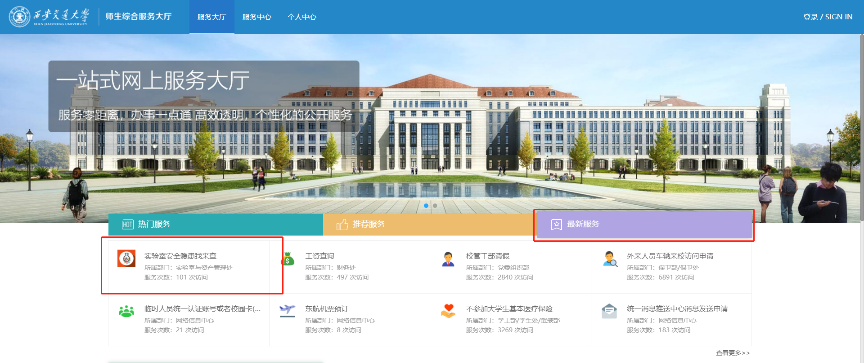The width and height of the screenshot is (864, 363).
Task: Go to 个人中心 in the top navigation
Action: (301, 17)
